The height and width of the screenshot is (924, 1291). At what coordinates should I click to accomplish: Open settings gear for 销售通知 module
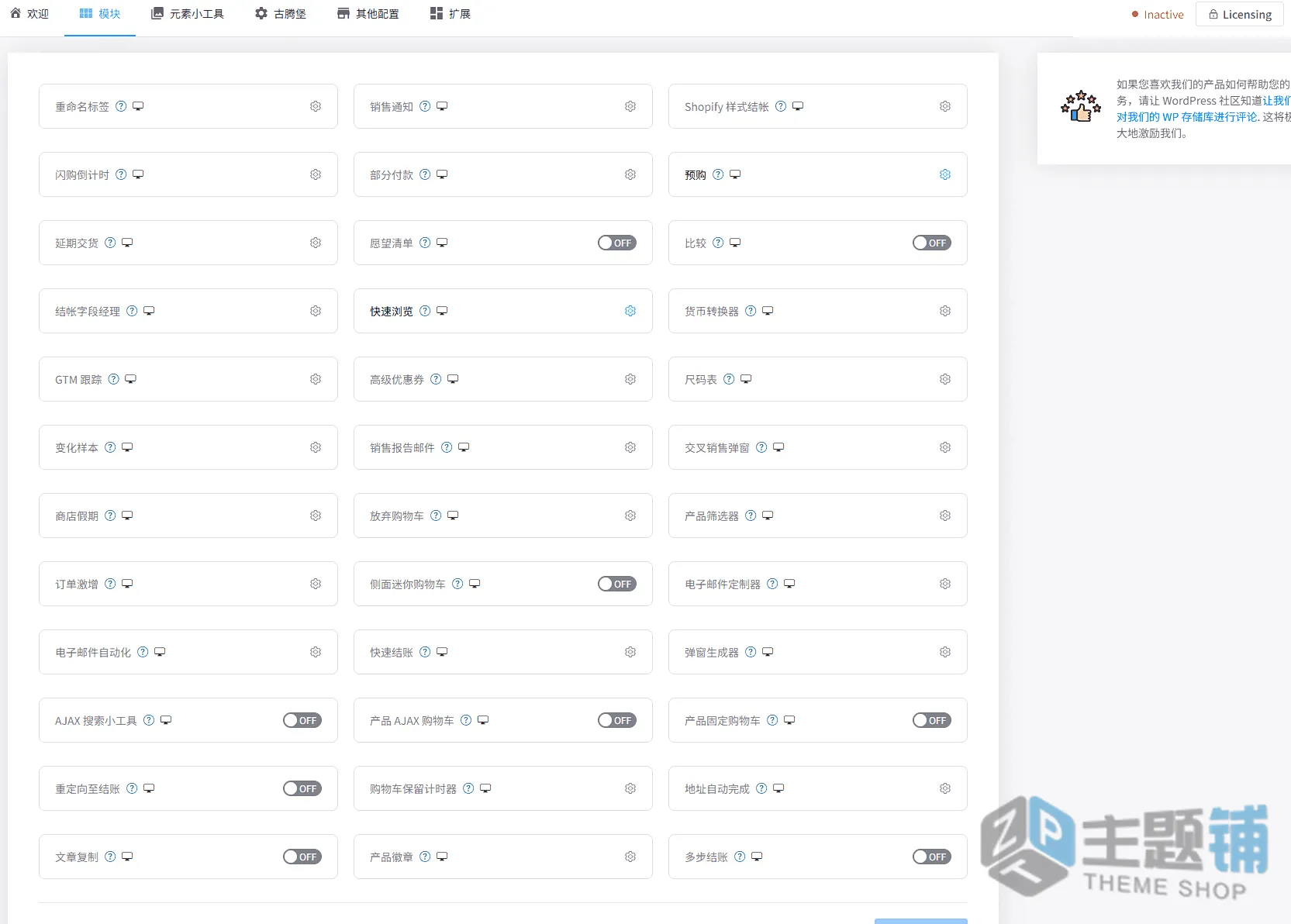[630, 106]
